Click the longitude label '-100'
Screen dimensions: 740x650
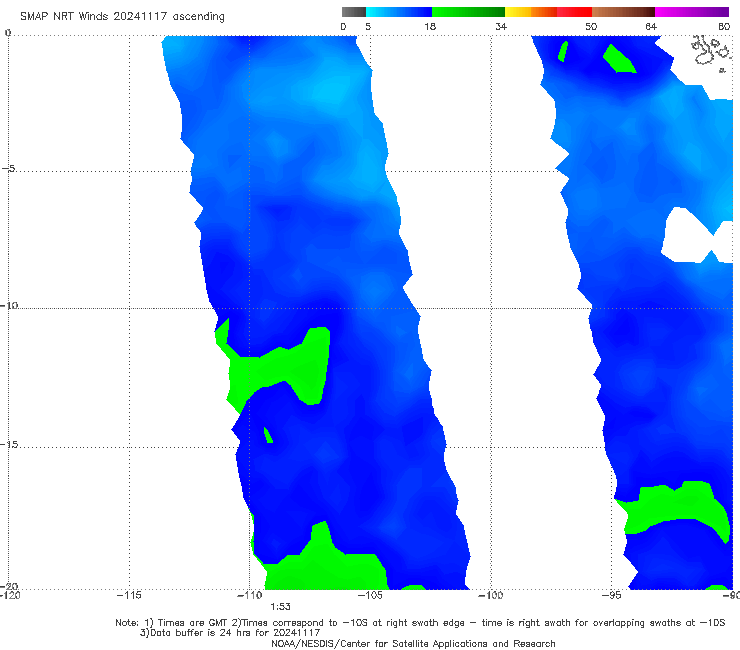pyautogui.click(x=491, y=595)
